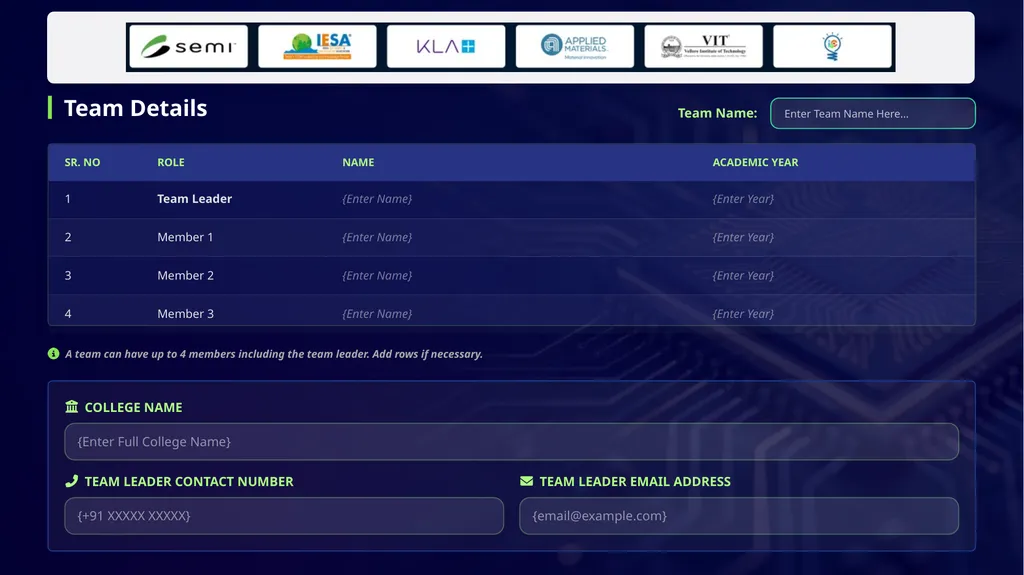Click Member 2 academic year placeholder
The height and width of the screenshot is (575, 1024).
coord(743,276)
